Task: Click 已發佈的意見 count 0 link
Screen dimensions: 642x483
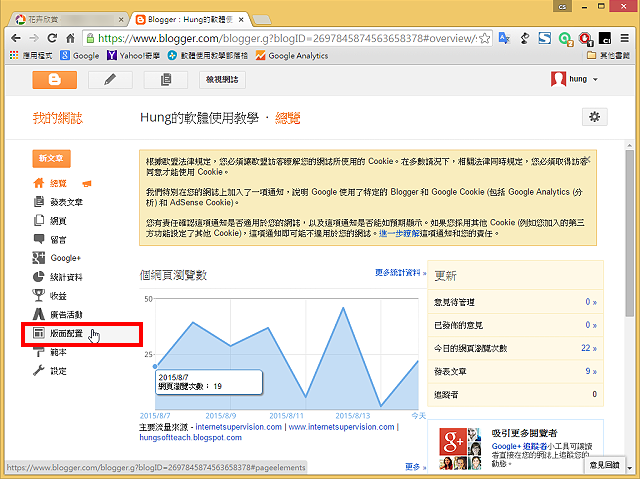Action: coord(590,325)
